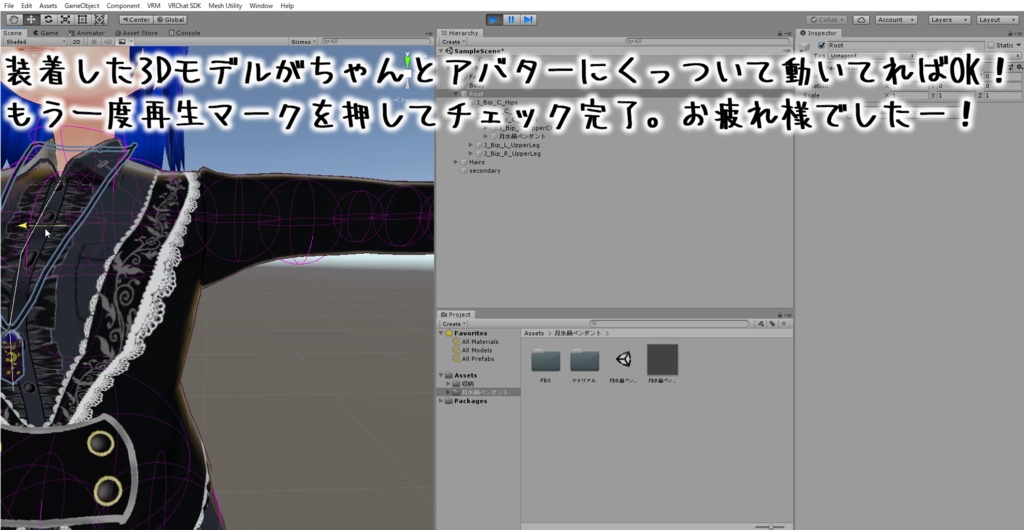Image resolution: width=1024 pixels, height=530 pixels.
Task: Open the Layout dropdown
Action: point(997,20)
